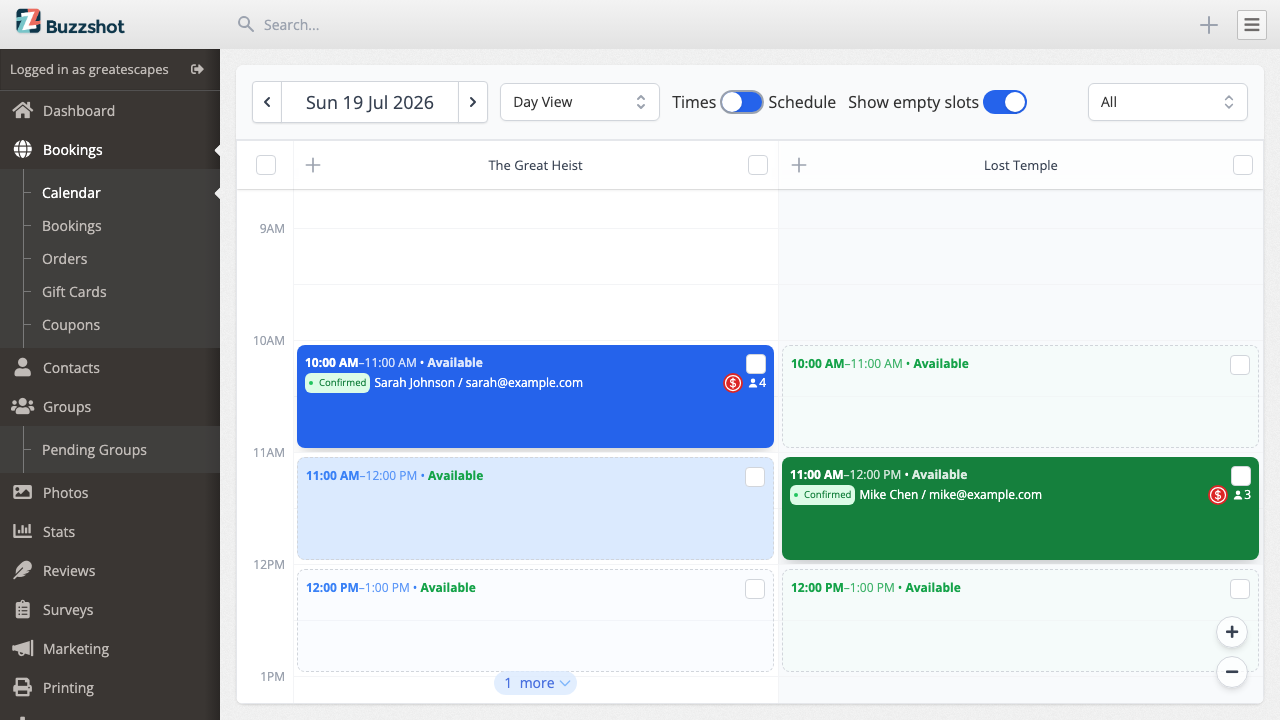Click Confirmed badge on Sarah Johnson booking
The image size is (1280, 720).
point(337,383)
